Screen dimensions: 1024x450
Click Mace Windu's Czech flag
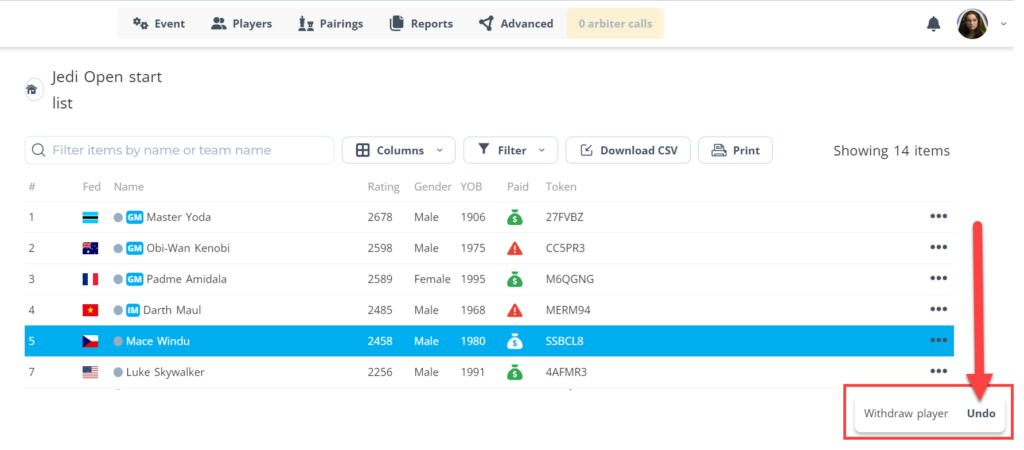pos(90,341)
